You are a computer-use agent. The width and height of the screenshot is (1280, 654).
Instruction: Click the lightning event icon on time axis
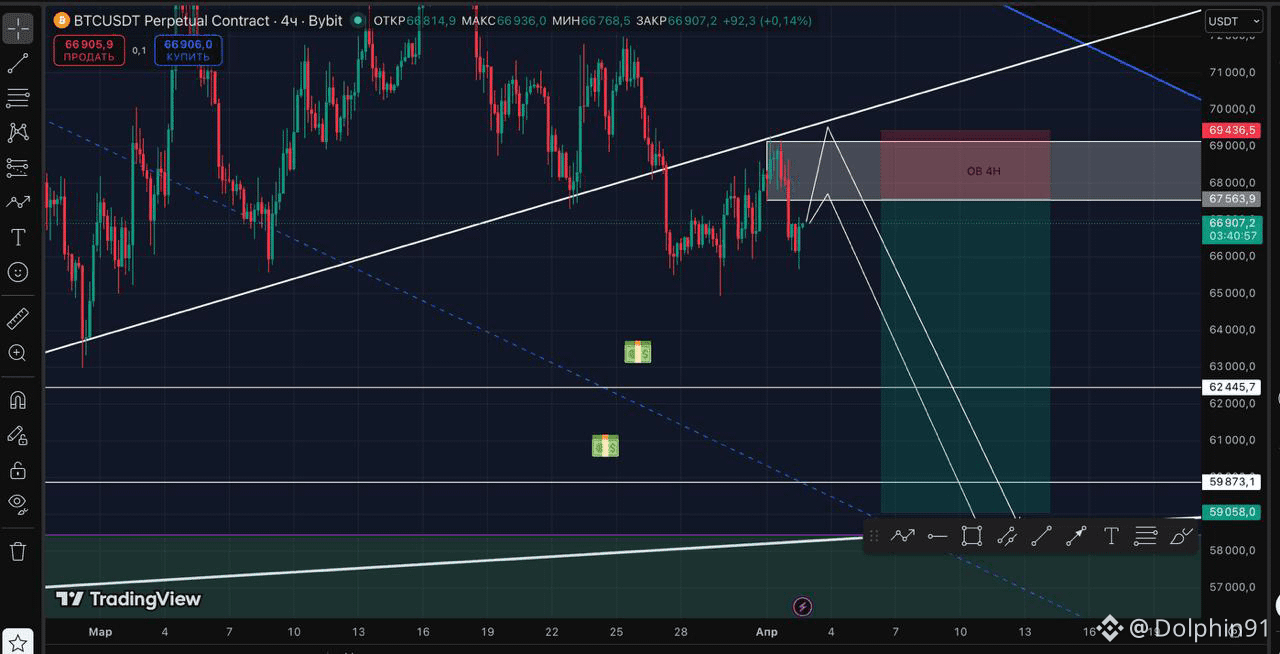(802, 606)
